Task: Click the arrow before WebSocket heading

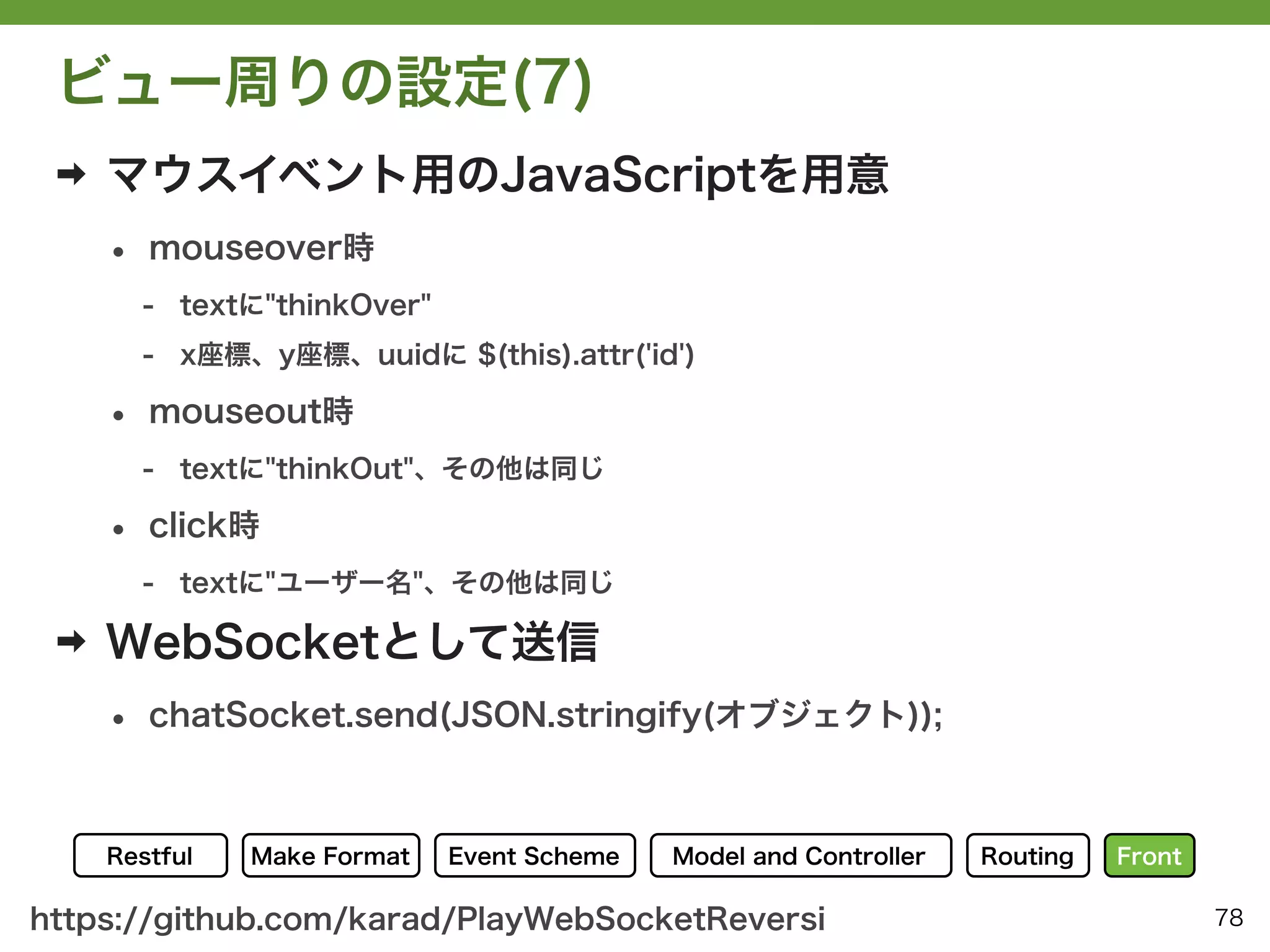Action: tap(71, 641)
